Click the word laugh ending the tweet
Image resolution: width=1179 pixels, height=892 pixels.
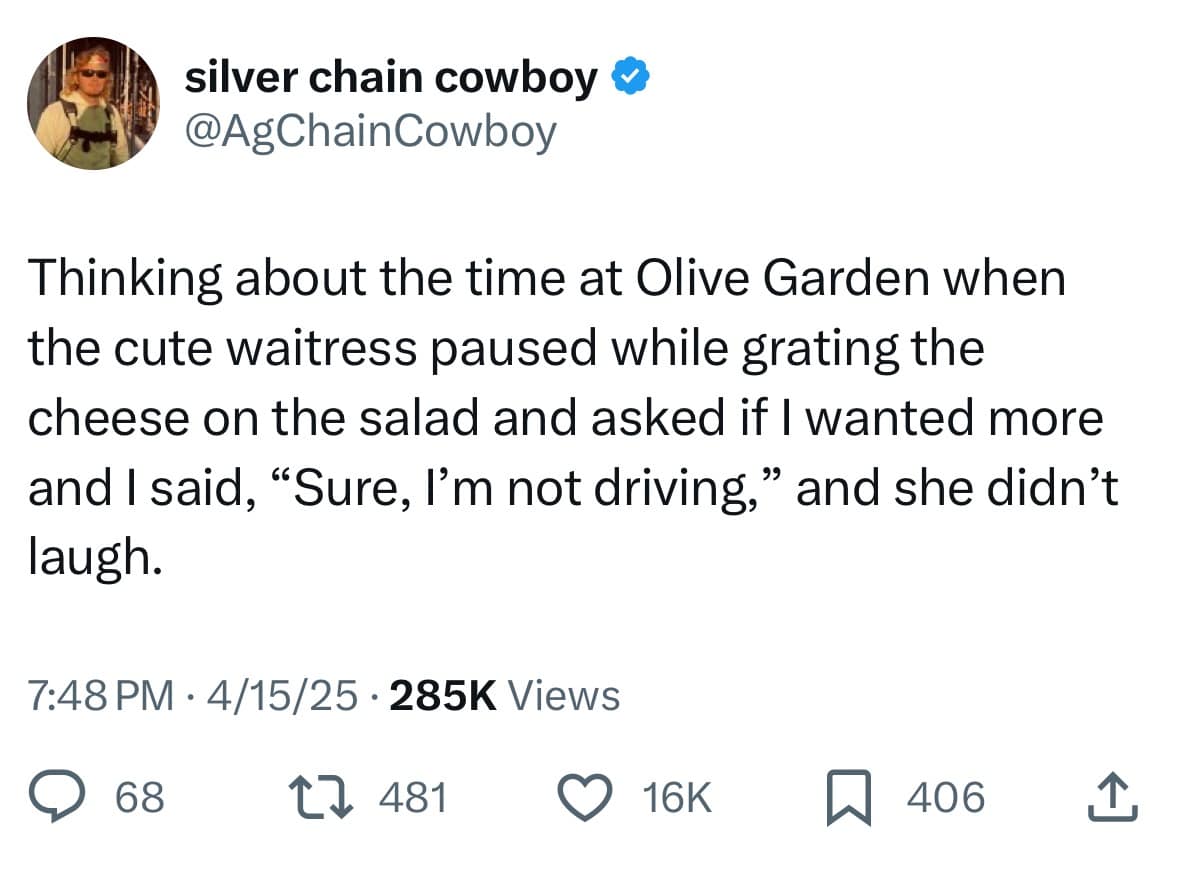92,560
